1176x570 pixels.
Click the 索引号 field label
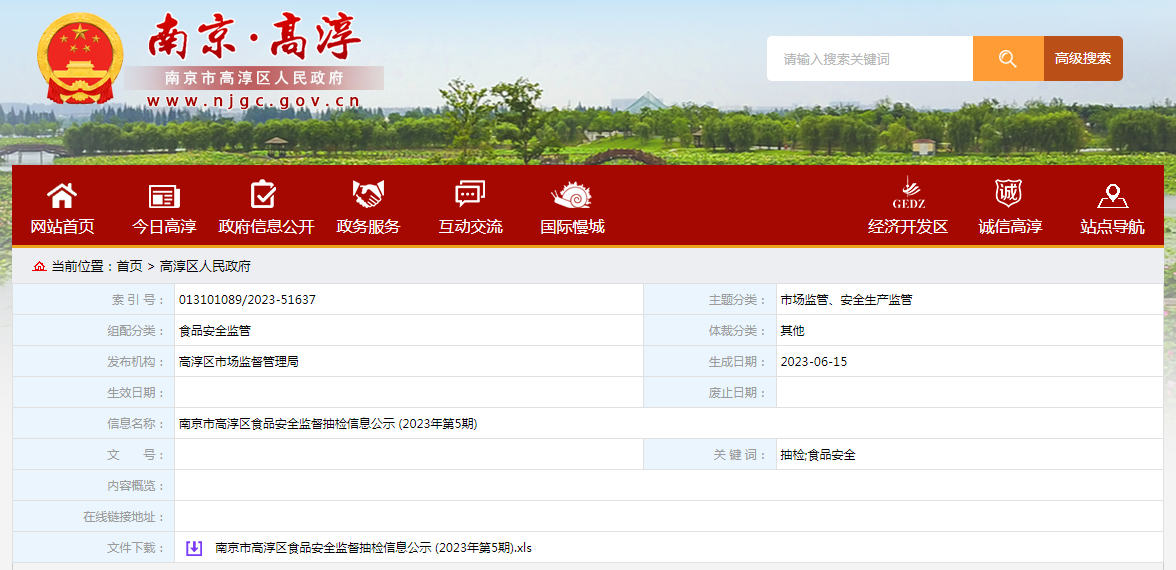[x=138, y=300]
